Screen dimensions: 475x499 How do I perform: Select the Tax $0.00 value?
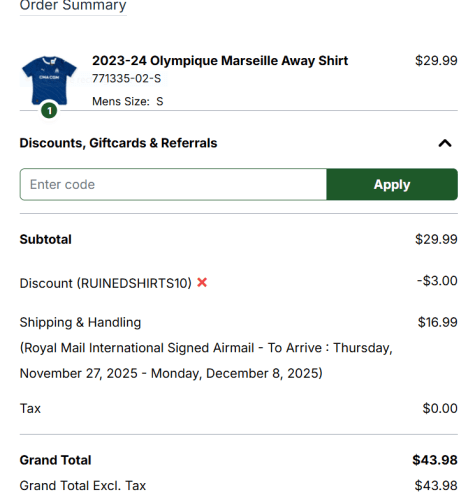pyautogui.click(x=440, y=408)
